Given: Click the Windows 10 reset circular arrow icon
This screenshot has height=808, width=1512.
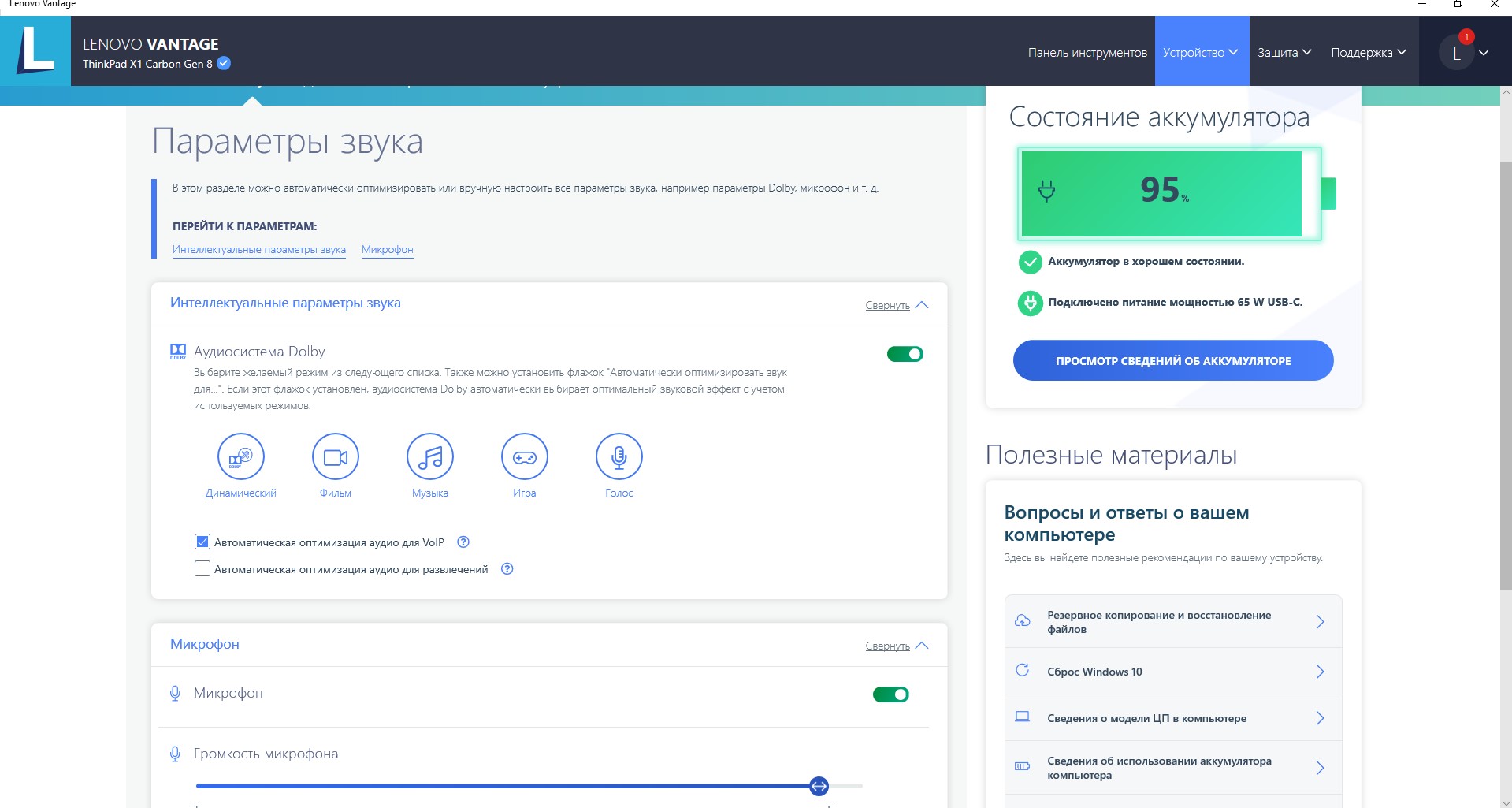Looking at the screenshot, I should tap(1023, 670).
